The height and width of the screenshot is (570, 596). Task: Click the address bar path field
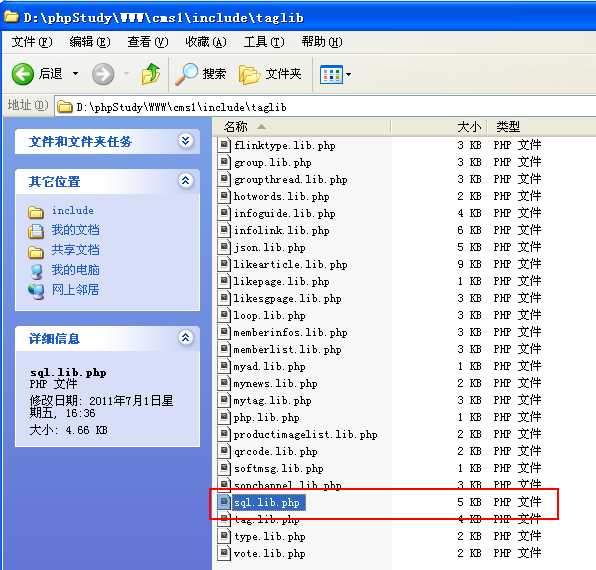click(x=325, y=107)
